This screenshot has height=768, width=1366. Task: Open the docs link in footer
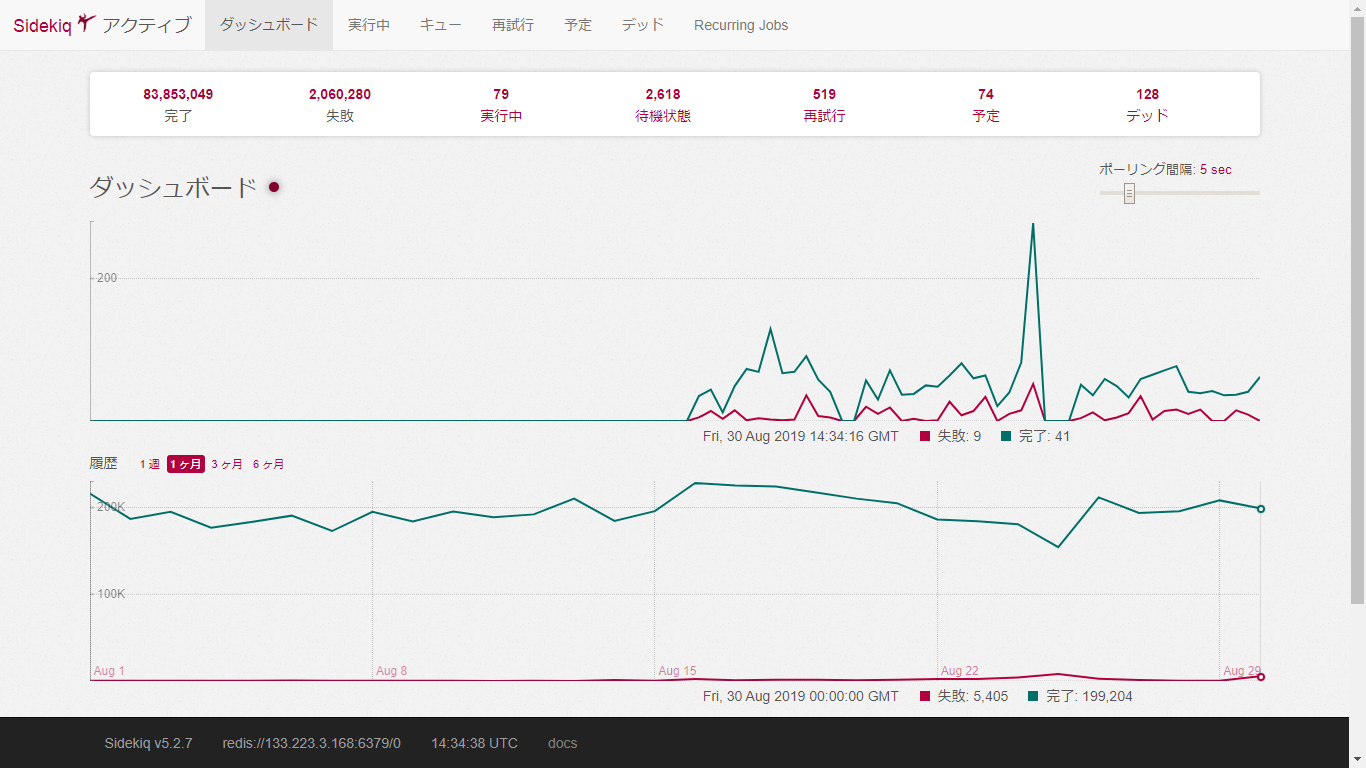(562, 743)
